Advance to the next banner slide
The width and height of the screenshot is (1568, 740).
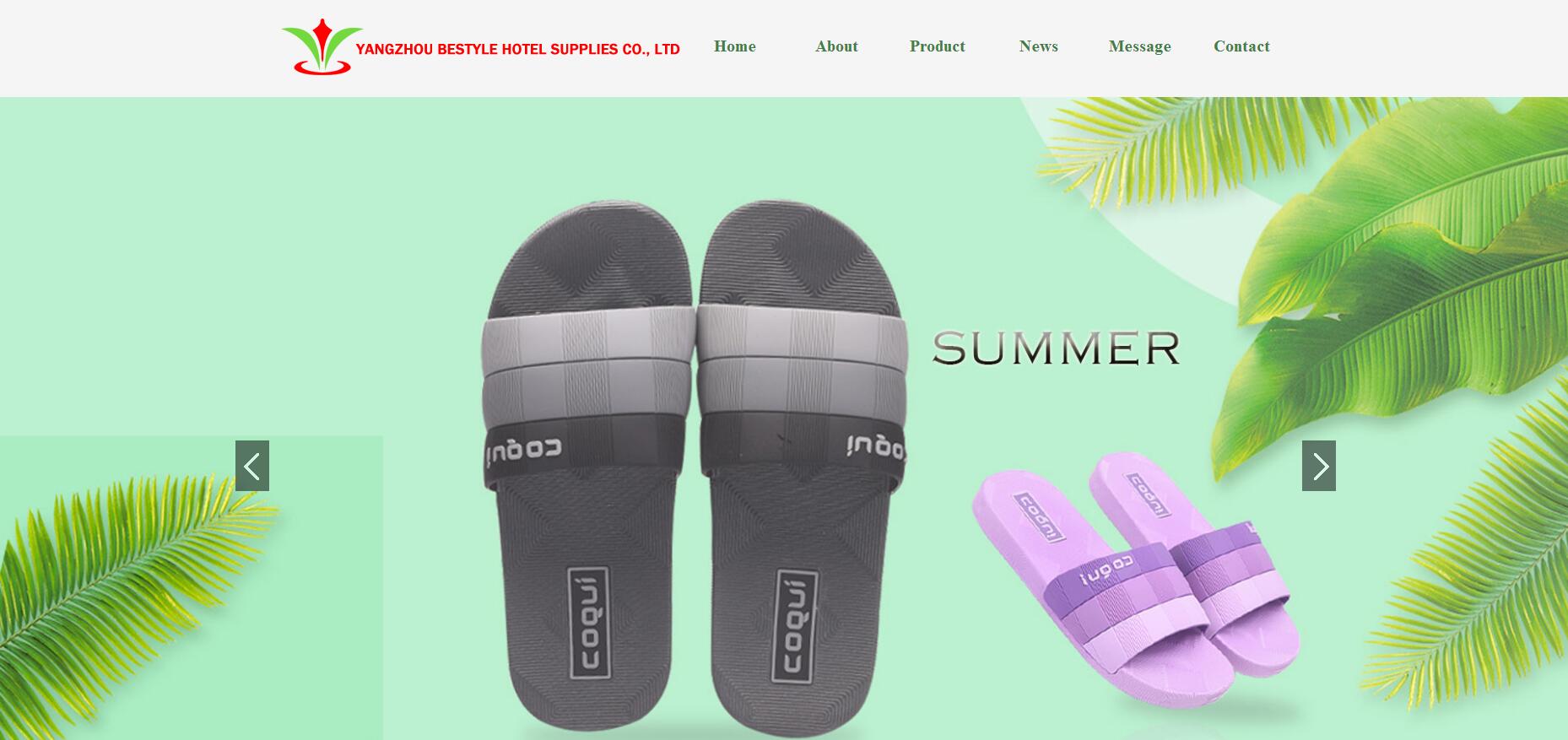[x=1319, y=466]
